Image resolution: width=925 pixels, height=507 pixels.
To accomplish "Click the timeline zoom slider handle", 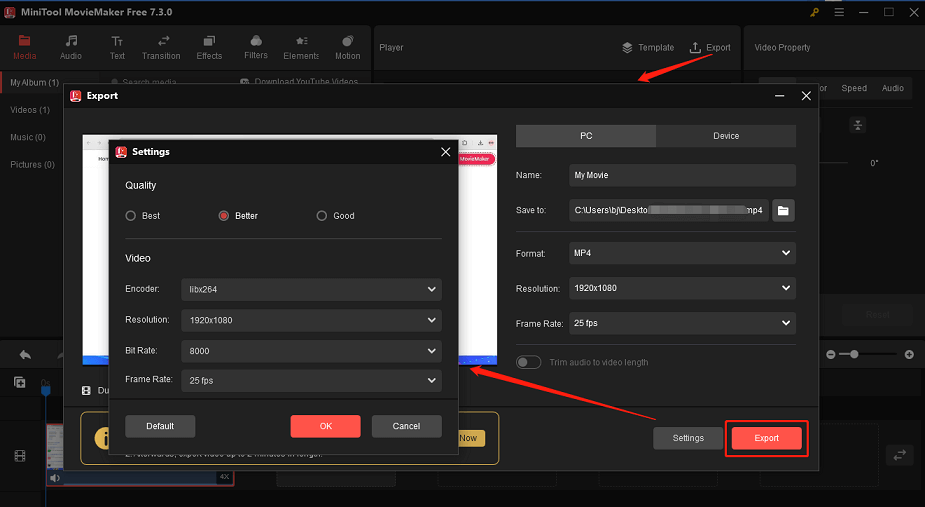I will 853,355.
